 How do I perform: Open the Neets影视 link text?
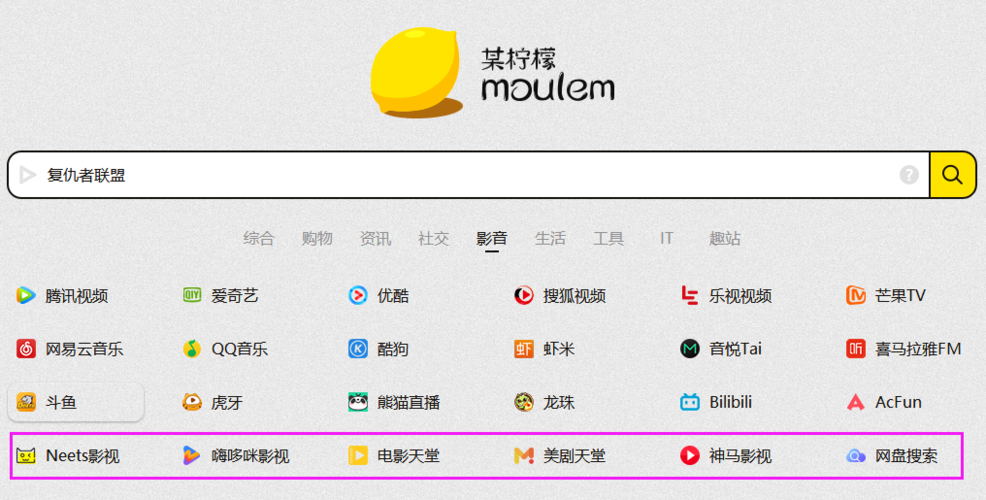82,456
